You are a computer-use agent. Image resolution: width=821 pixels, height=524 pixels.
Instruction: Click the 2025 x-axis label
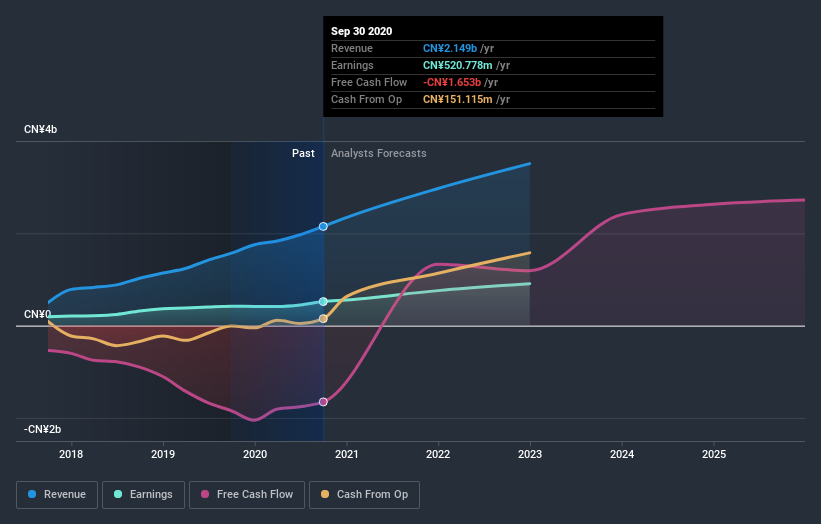point(714,455)
